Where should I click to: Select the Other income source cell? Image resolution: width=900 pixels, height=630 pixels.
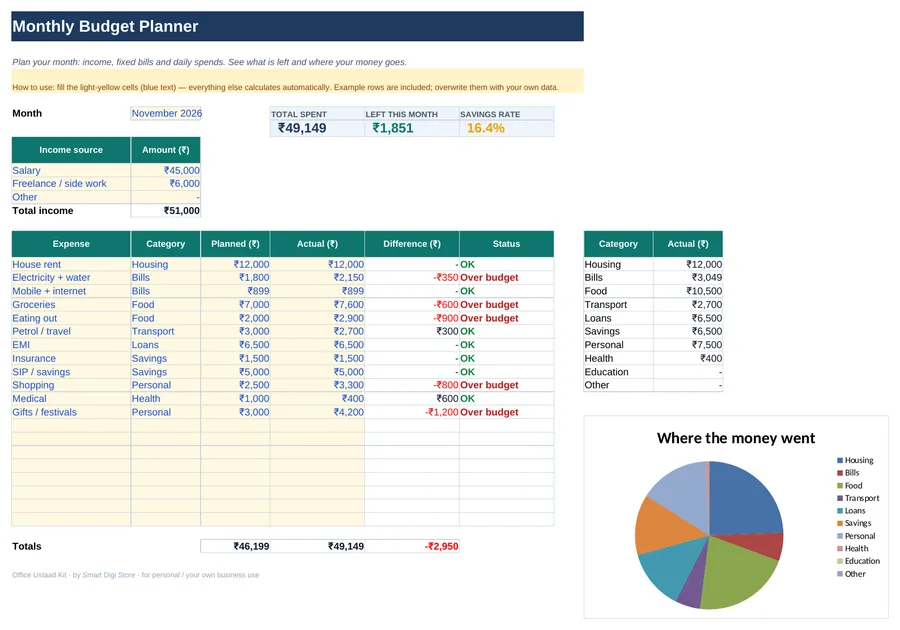tap(71, 197)
